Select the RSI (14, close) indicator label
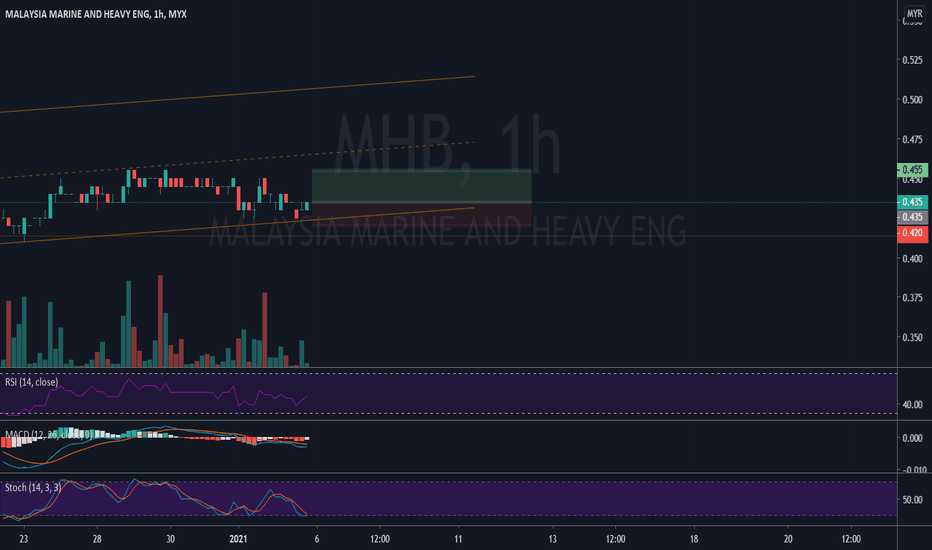This screenshot has width=932, height=550. pyautogui.click(x=32, y=382)
